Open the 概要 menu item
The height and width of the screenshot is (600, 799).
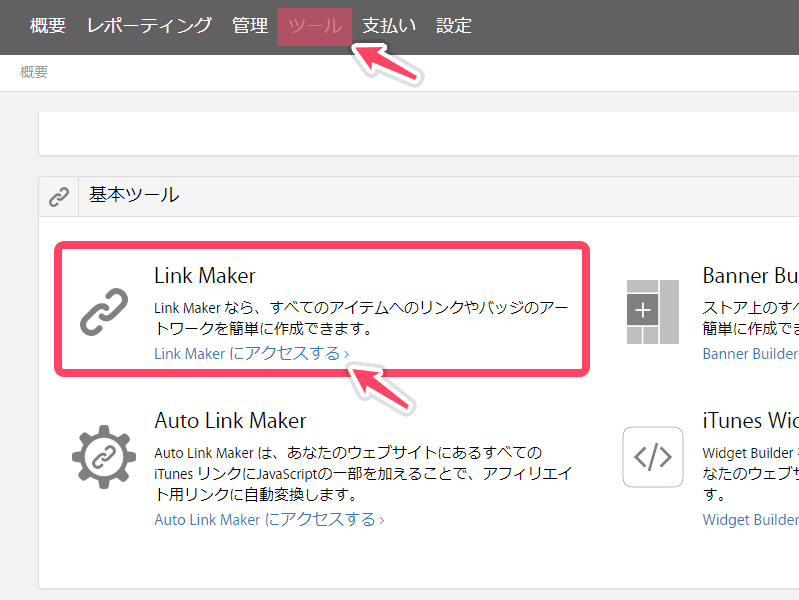[x=48, y=25]
